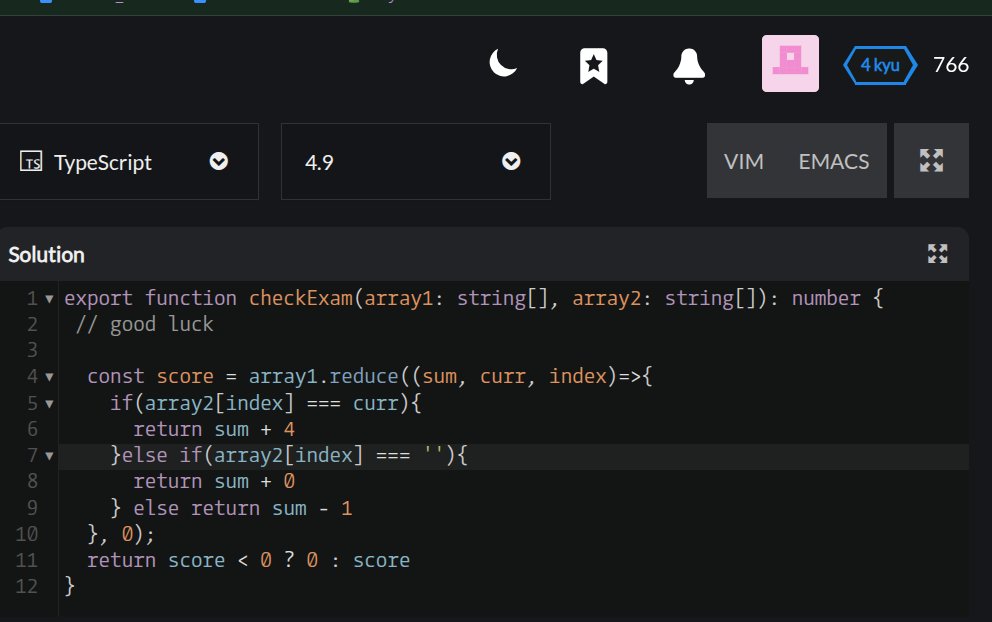Click the 4 kyu rank badge
The image size is (992, 622).
880,65
